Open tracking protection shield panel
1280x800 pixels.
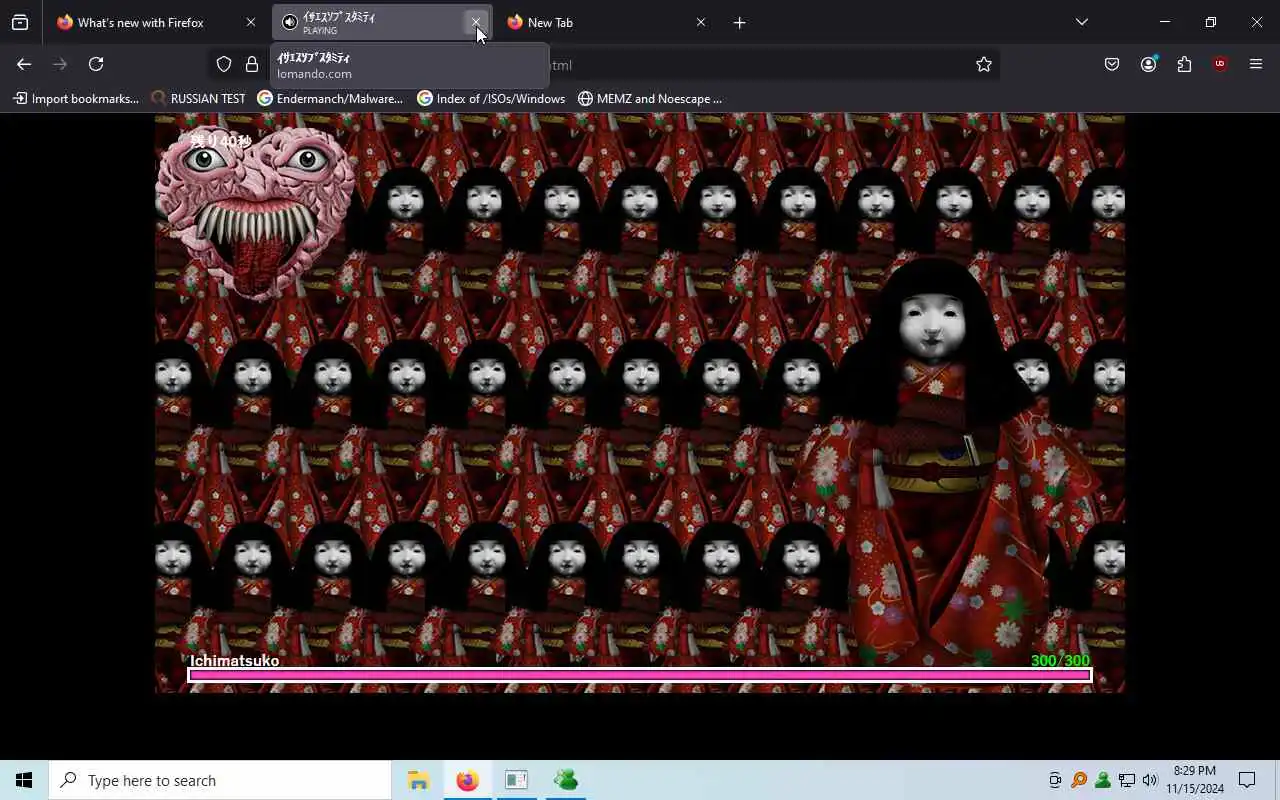[x=224, y=64]
